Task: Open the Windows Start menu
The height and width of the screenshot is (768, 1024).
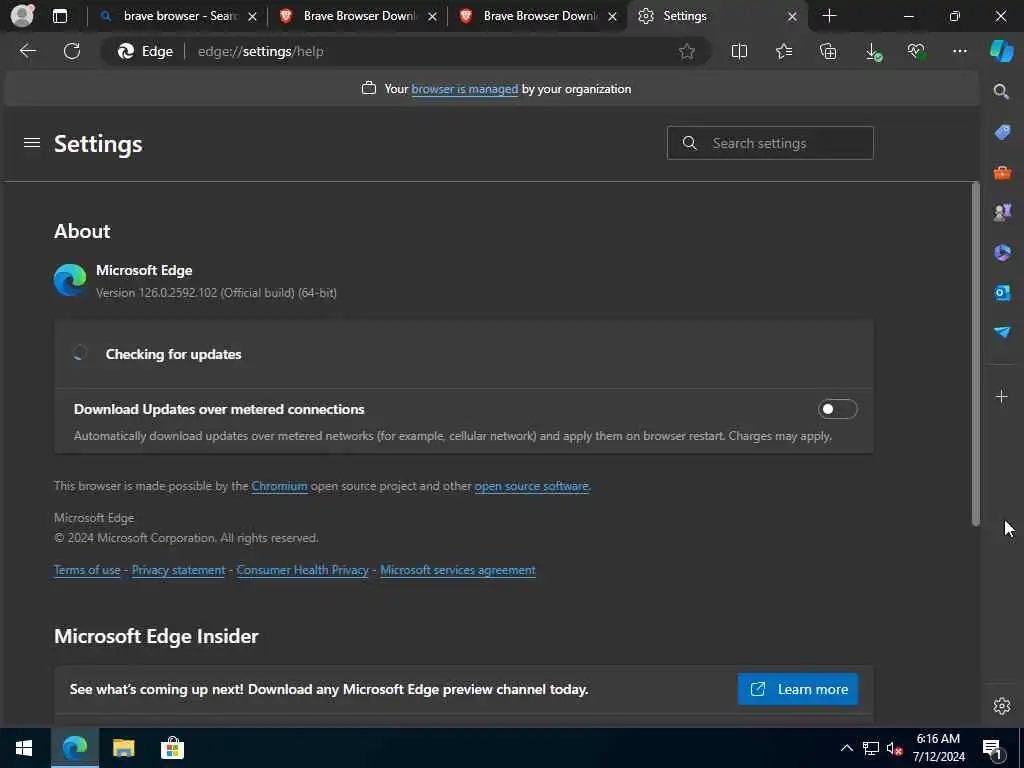Action: point(24,748)
